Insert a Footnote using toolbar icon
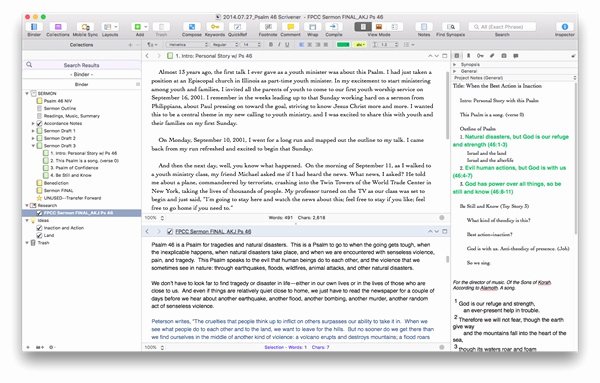Viewport: 600px width, 383px height. pos(268,27)
